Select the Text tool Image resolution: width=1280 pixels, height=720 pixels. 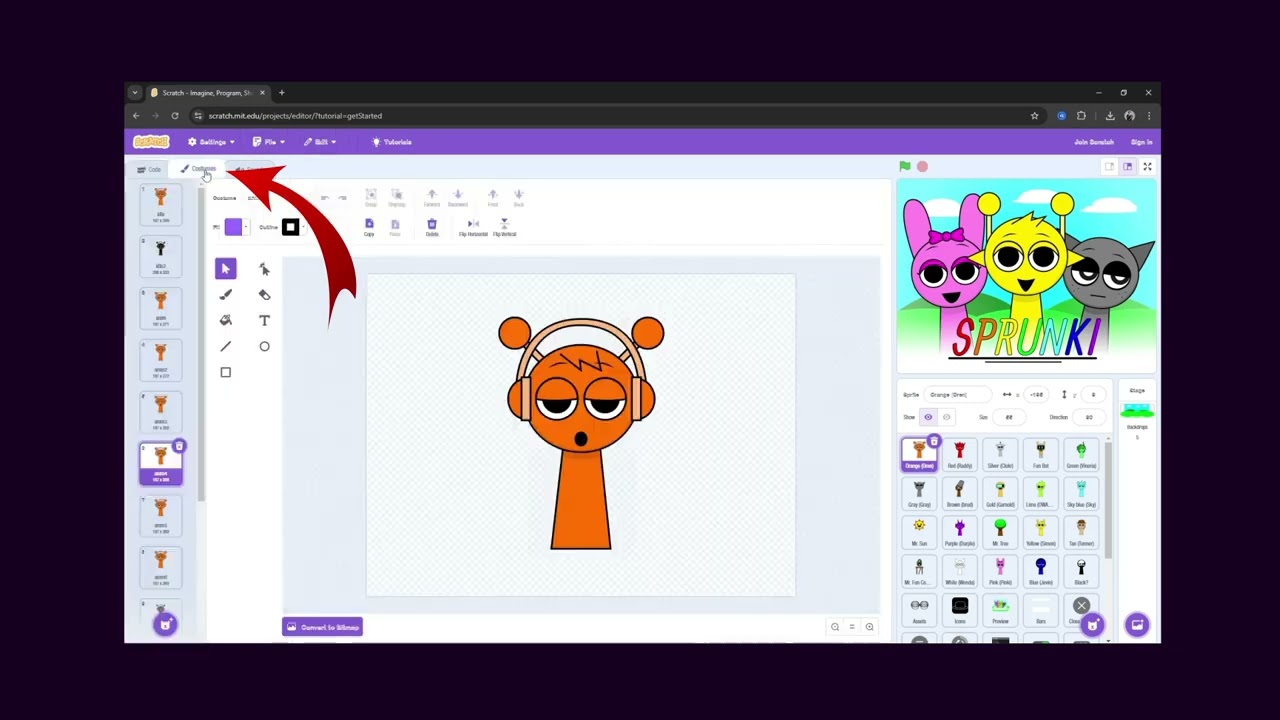264,321
